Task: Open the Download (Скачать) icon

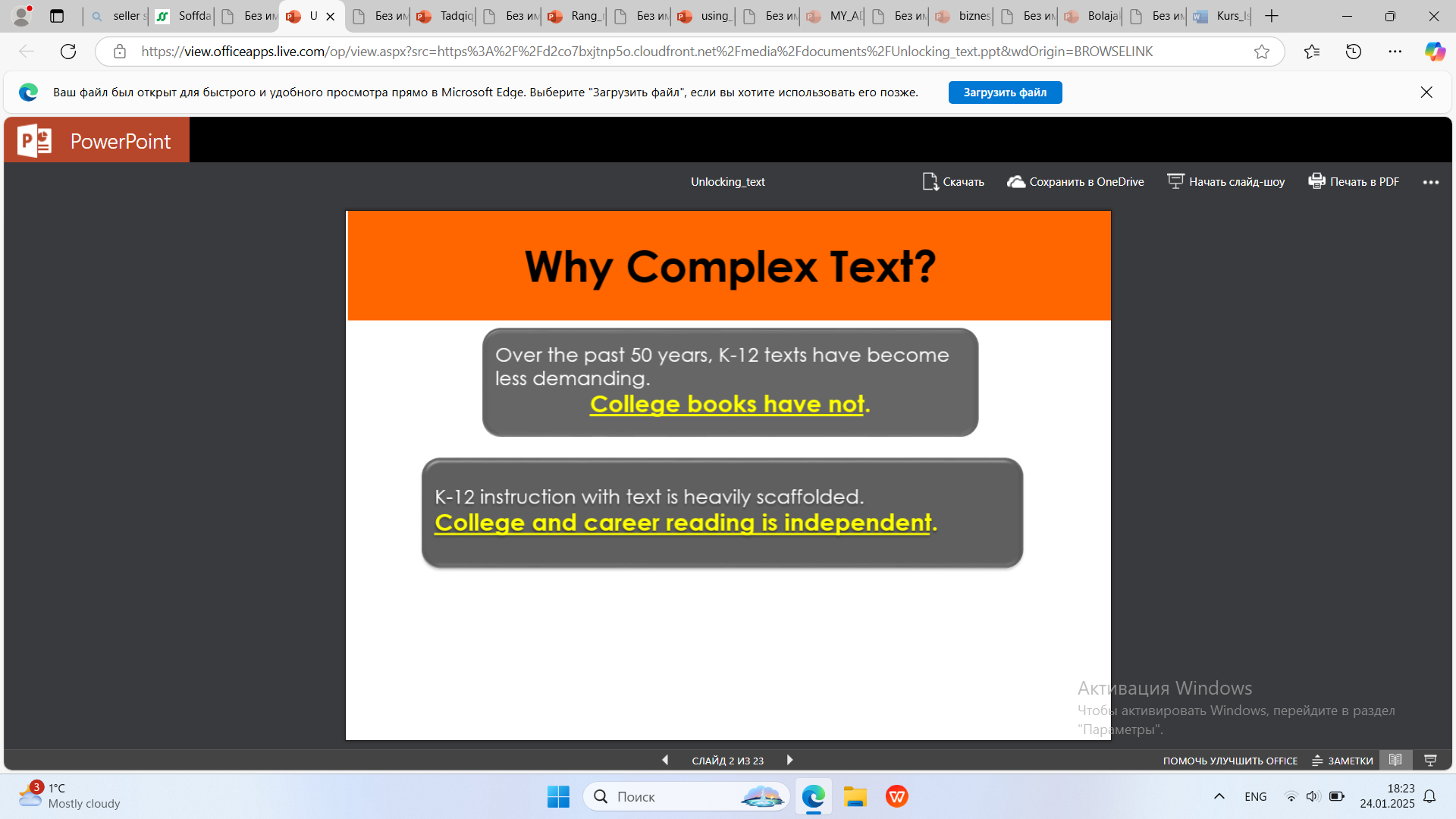Action: pyautogui.click(x=930, y=181)
